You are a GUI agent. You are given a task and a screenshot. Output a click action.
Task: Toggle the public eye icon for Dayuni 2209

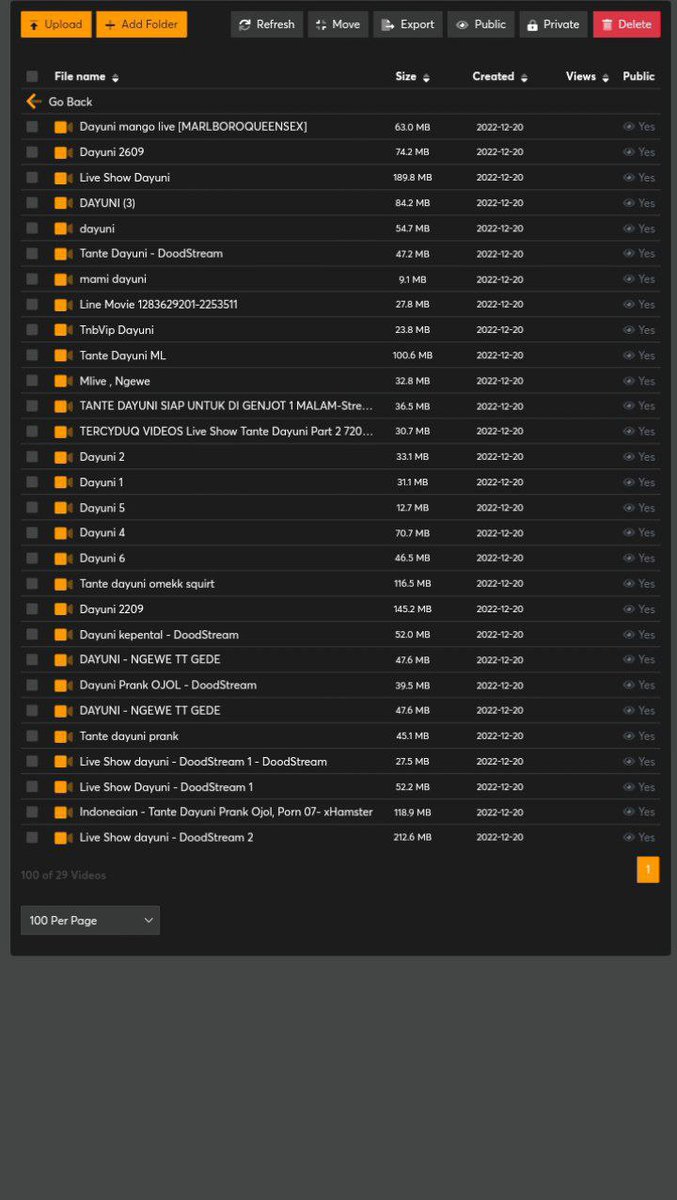click(x=629, y=609)
